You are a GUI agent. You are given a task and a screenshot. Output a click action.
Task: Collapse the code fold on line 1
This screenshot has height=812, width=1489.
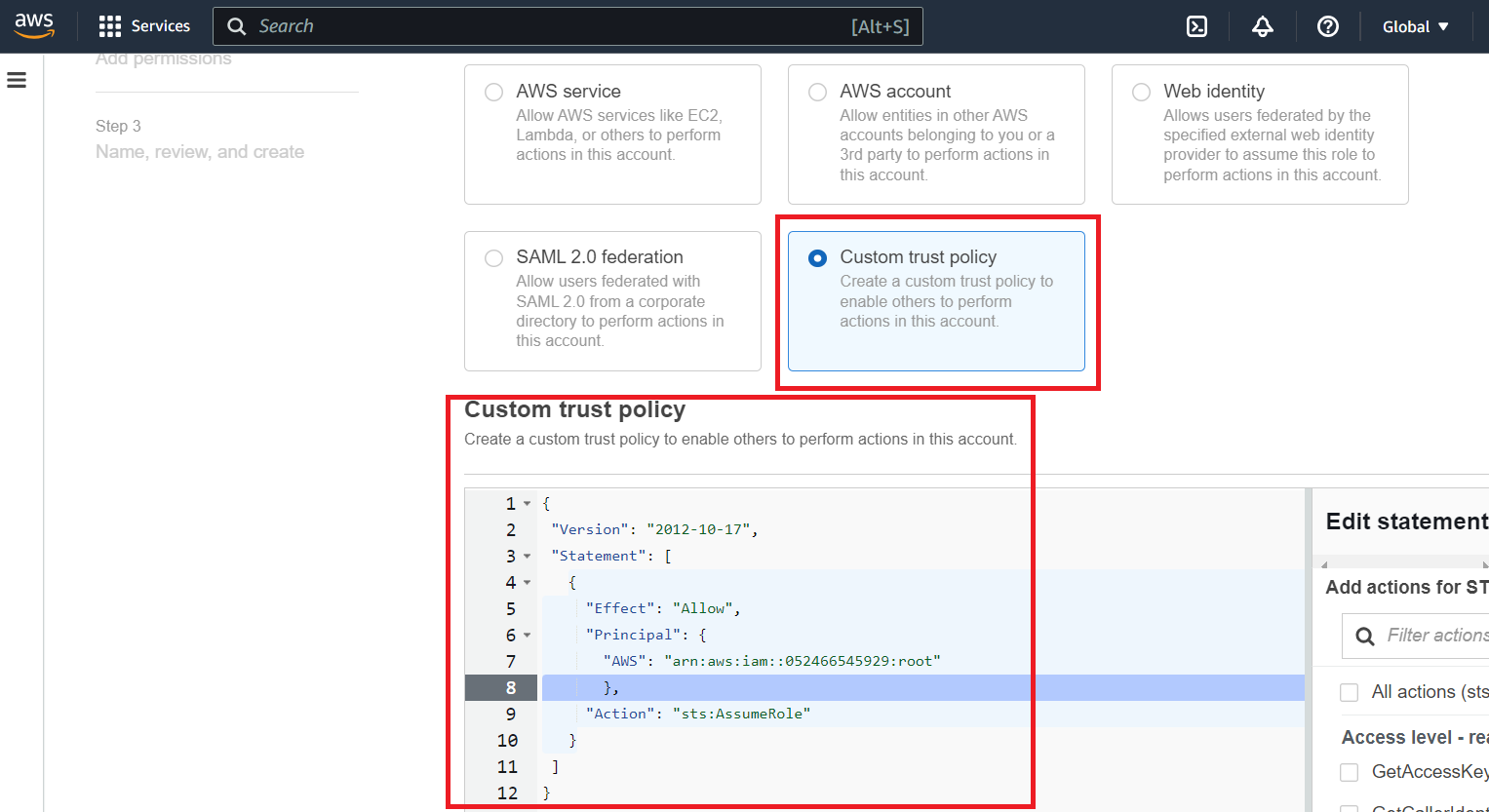528,504
